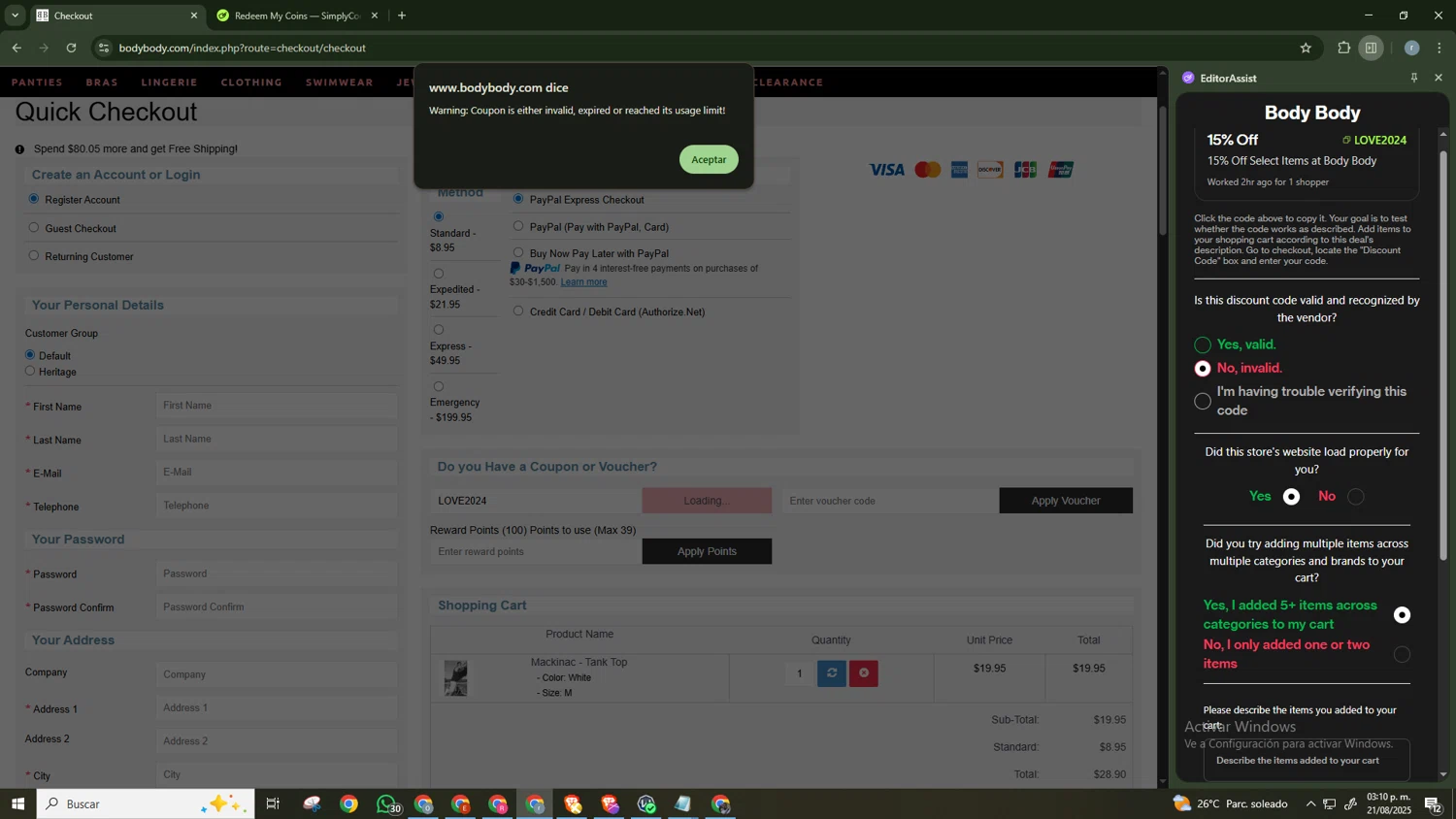
Task: Click the Aceptar button in the alert
Action: point(709,159)
